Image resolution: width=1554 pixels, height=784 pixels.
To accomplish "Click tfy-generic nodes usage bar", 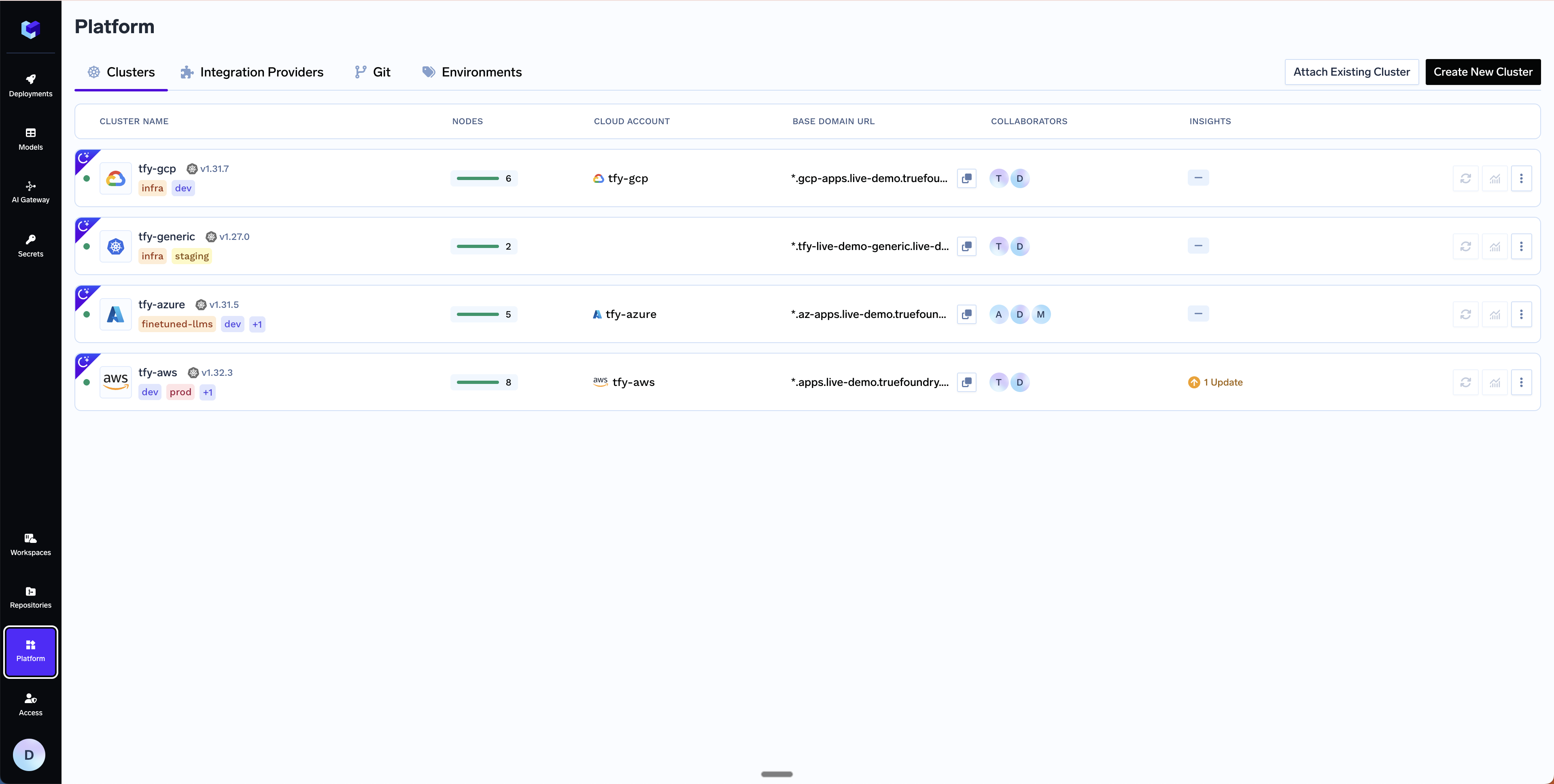I will pyautogui.click(x=484, y=246).
